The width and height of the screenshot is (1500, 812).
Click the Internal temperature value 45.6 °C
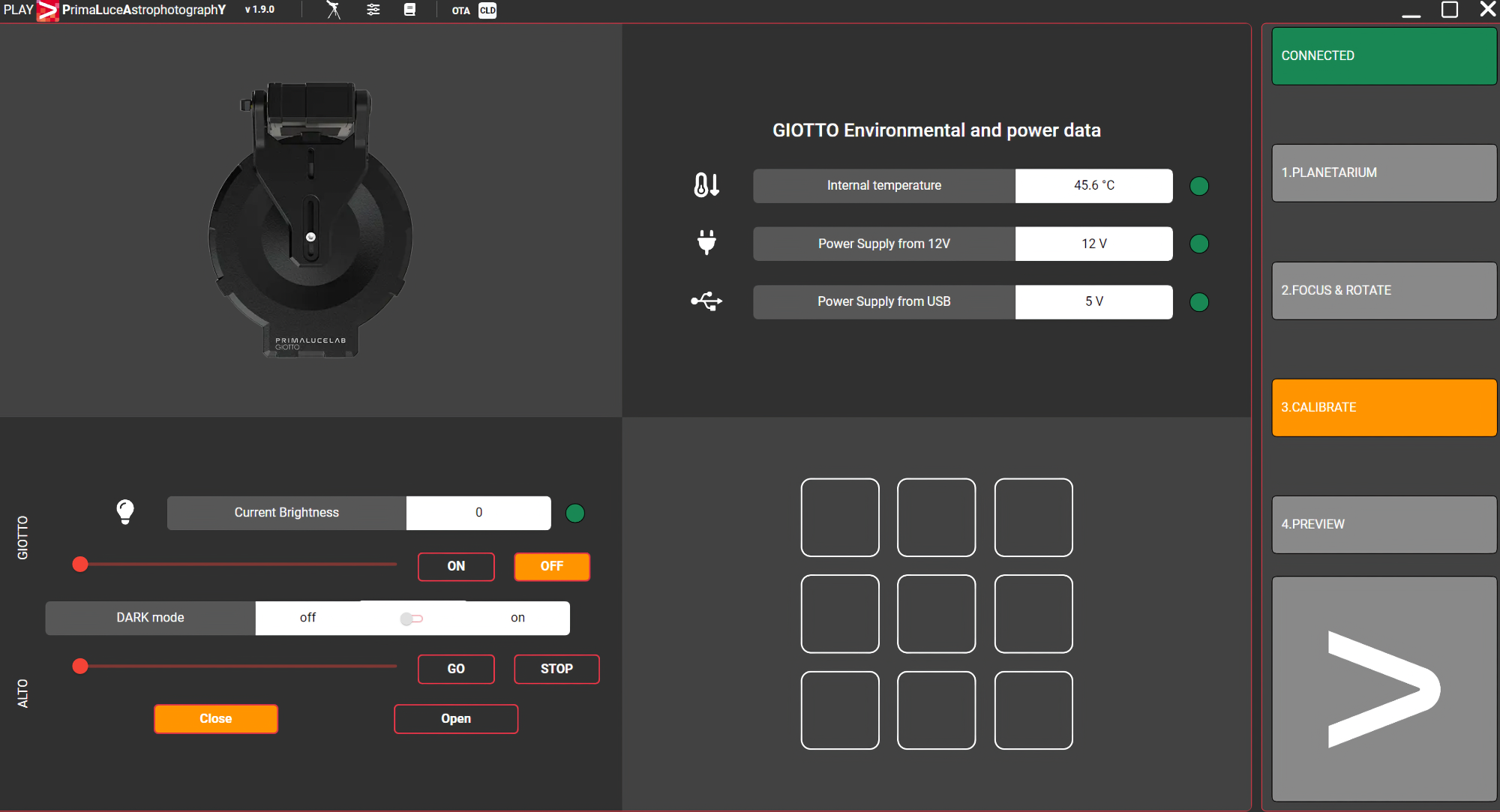(1093, 185)
